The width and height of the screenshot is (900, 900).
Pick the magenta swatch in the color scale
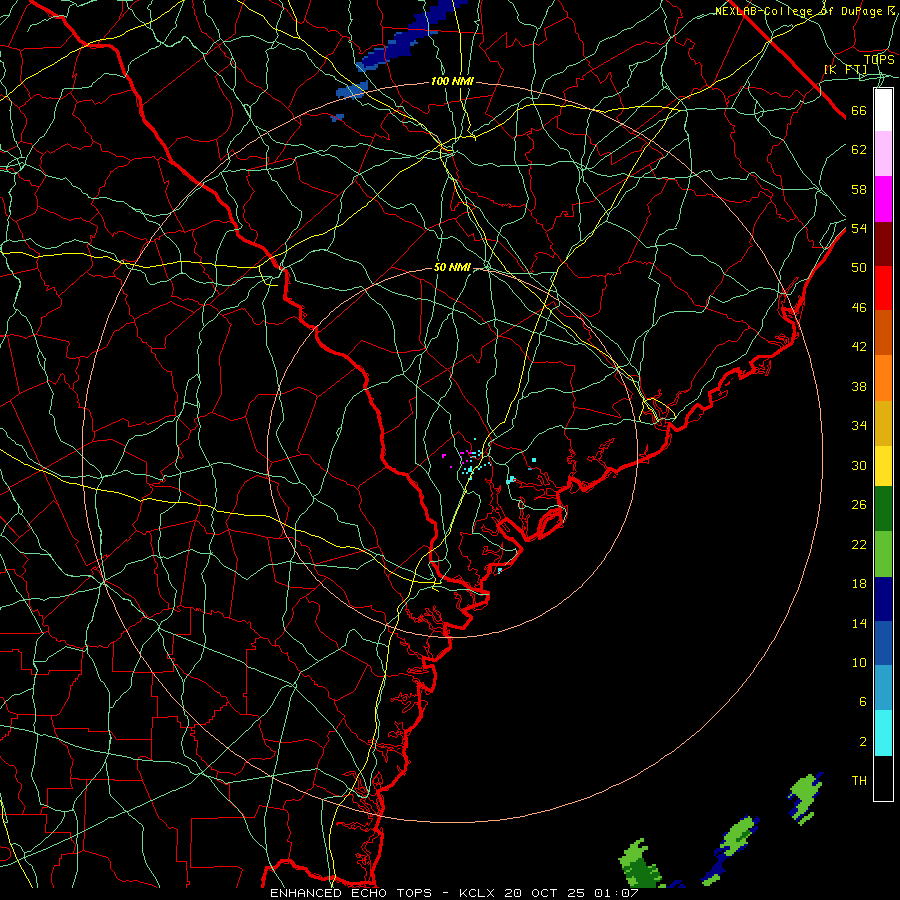tap(883, 199)
